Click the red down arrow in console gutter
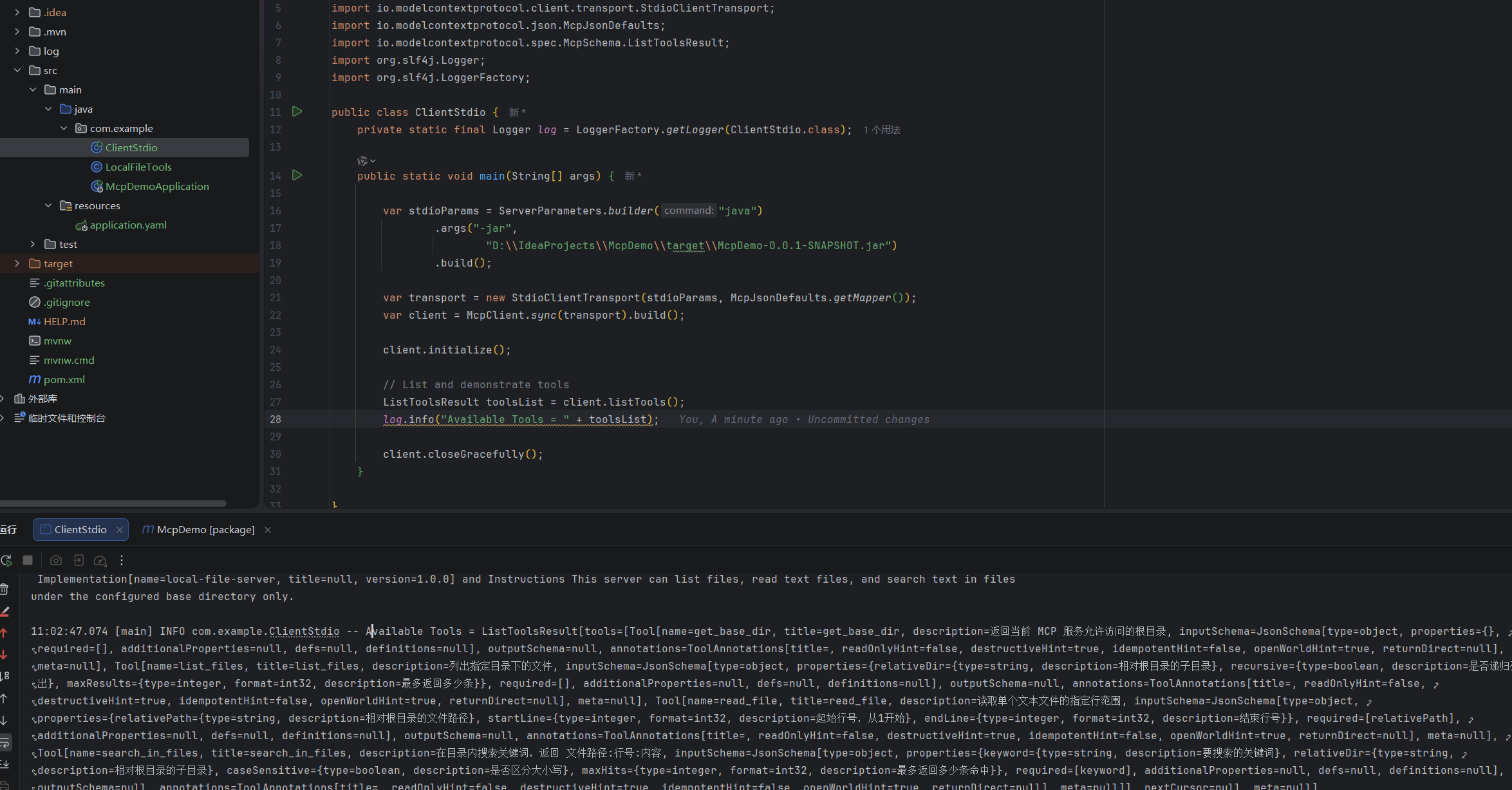Viewport: 1512px width, 790px height. coord(4,655)
